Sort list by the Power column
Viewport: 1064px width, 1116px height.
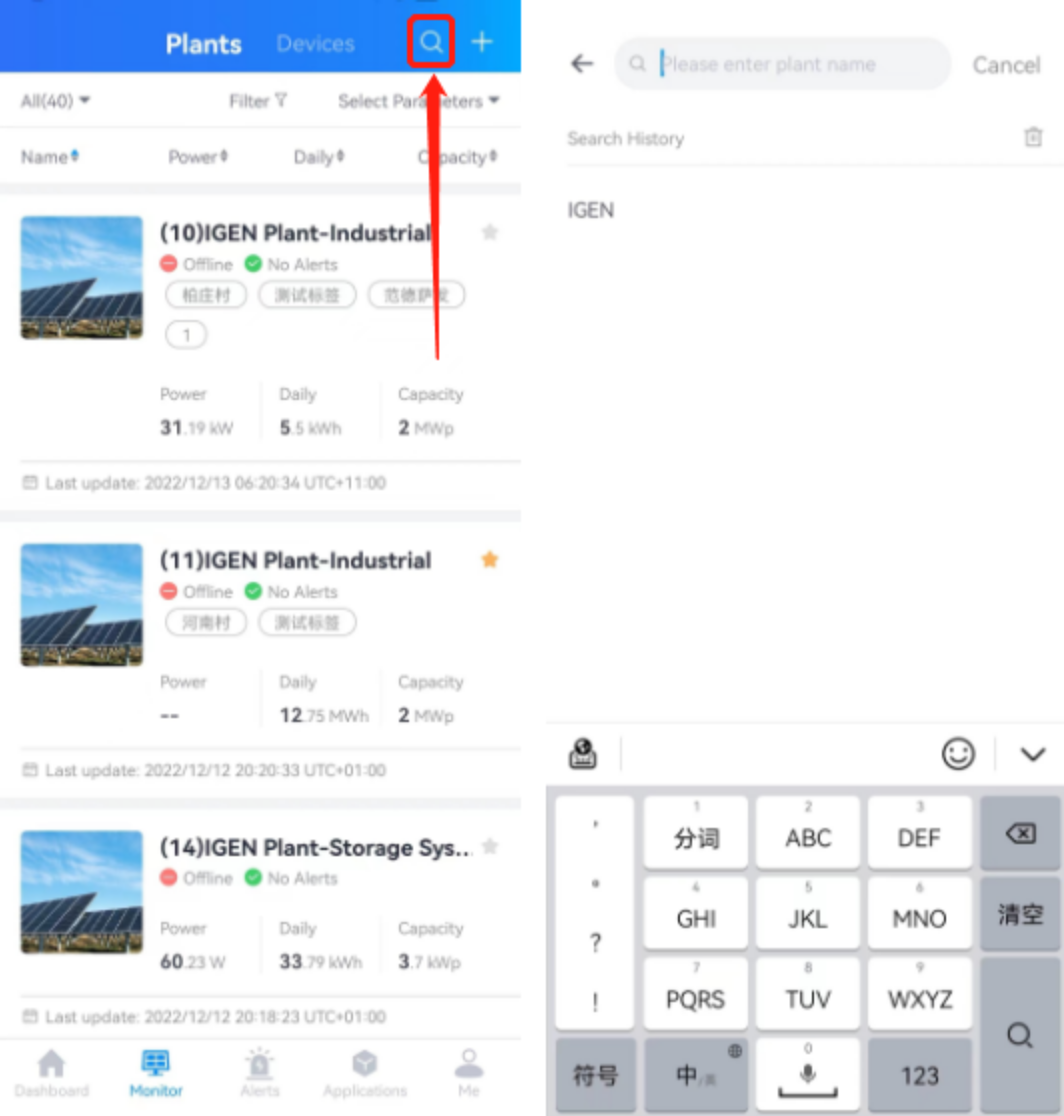(197, 157)
